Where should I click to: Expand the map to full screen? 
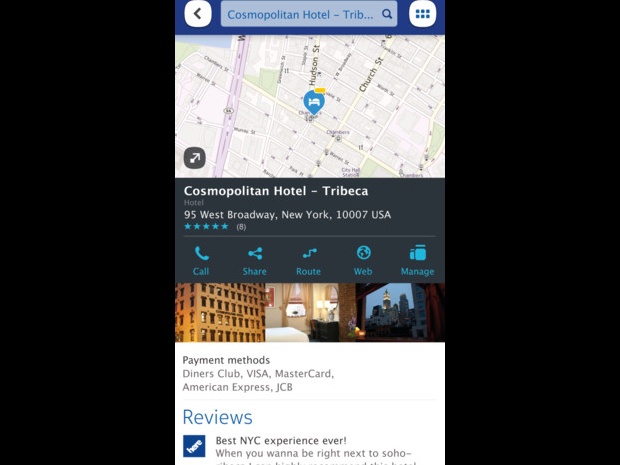(195, 158)
